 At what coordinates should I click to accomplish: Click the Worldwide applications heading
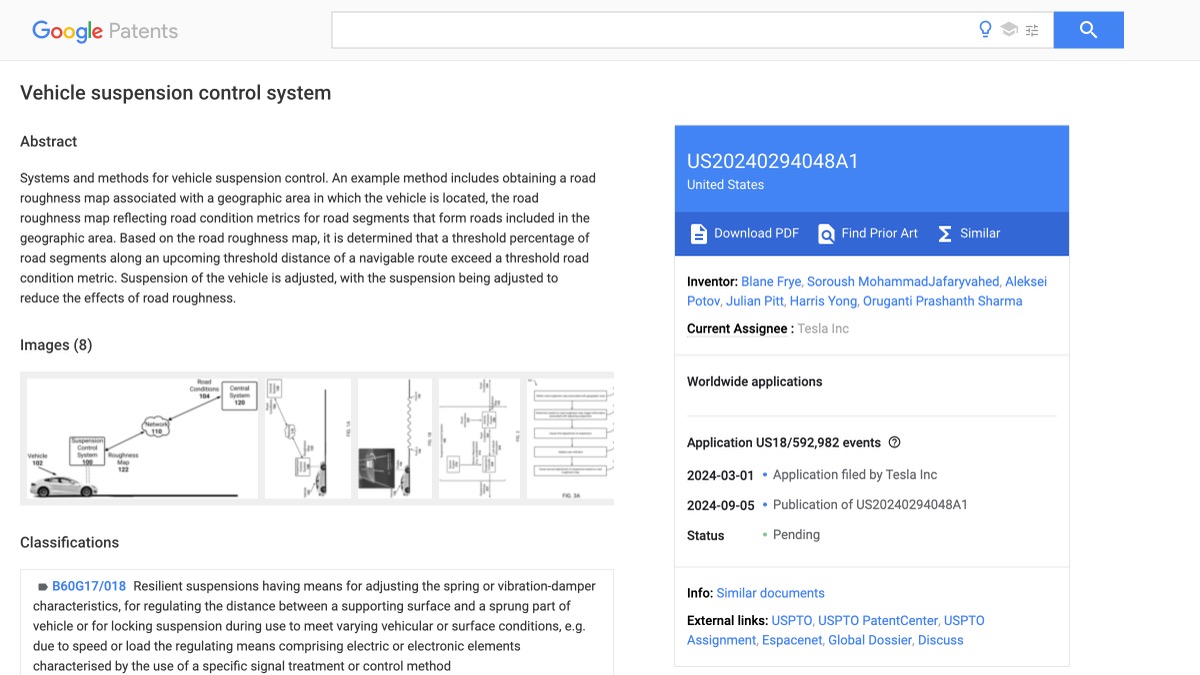[x=754, y=381]
